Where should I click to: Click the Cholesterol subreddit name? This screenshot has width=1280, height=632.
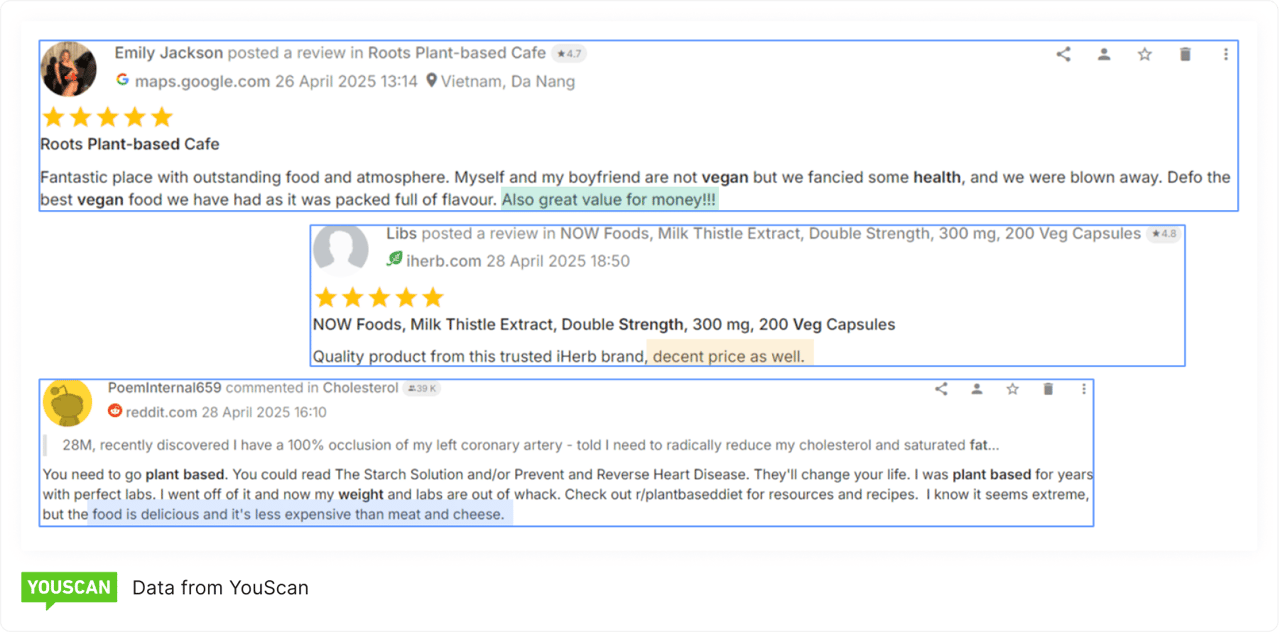coord(360,388)
